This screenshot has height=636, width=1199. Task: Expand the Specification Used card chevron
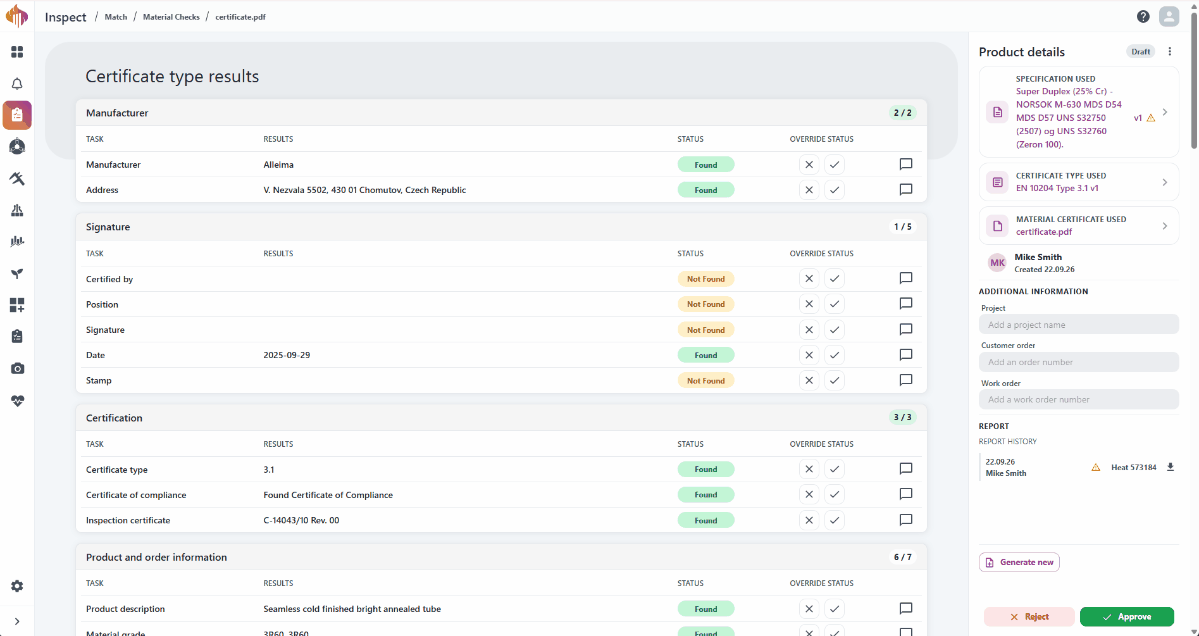tap(1165, 112)
